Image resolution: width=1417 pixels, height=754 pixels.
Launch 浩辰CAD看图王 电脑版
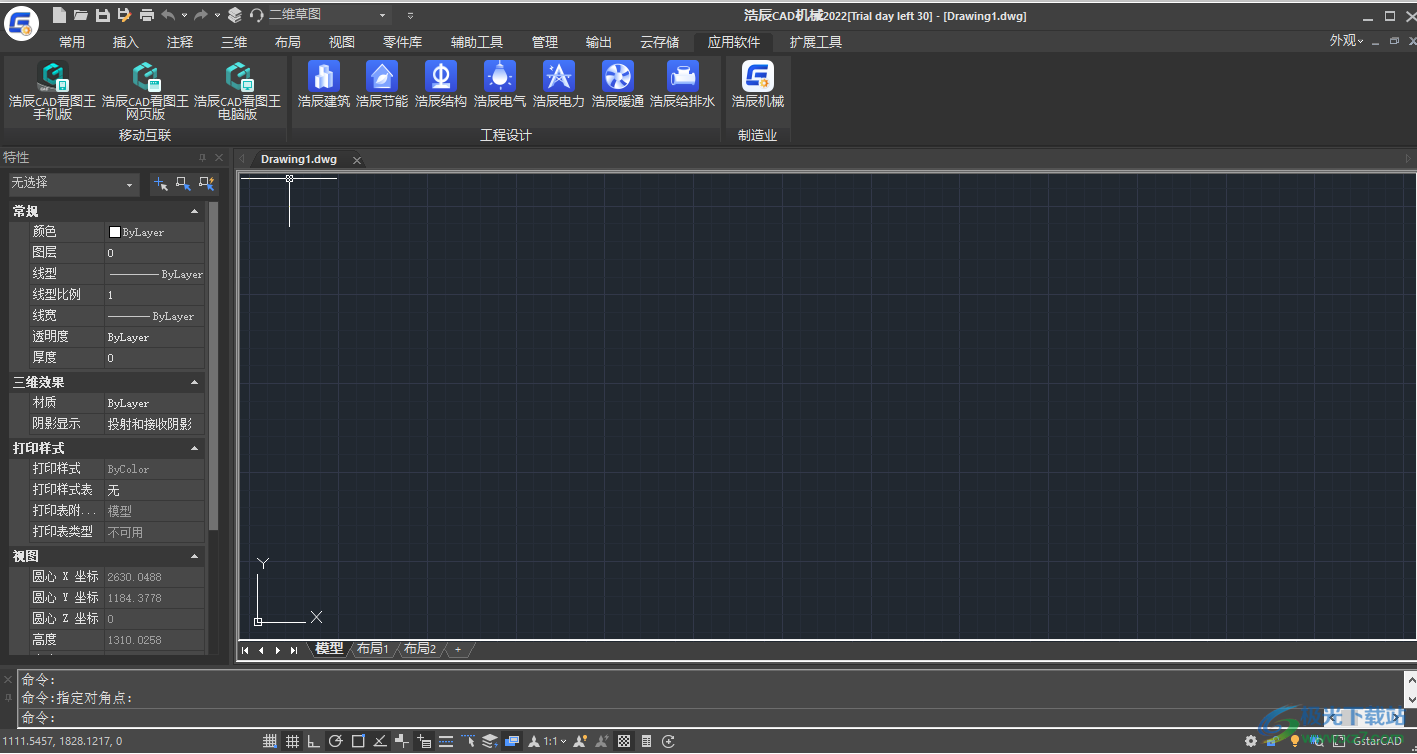pyautogui.click(x=237, y=91)
